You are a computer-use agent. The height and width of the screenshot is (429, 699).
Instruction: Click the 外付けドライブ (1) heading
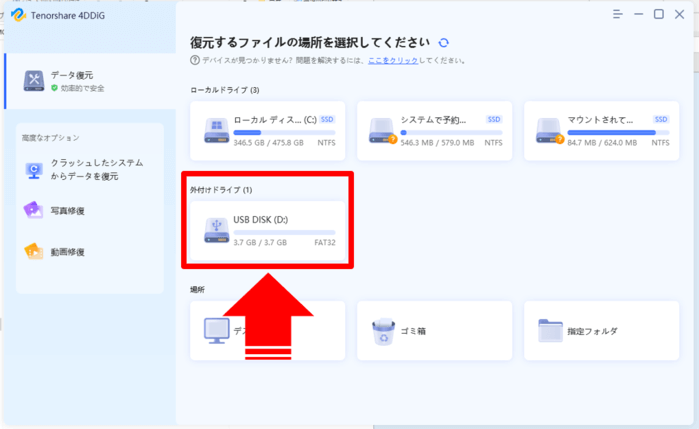pyautogui.click(x=221, y=190)
